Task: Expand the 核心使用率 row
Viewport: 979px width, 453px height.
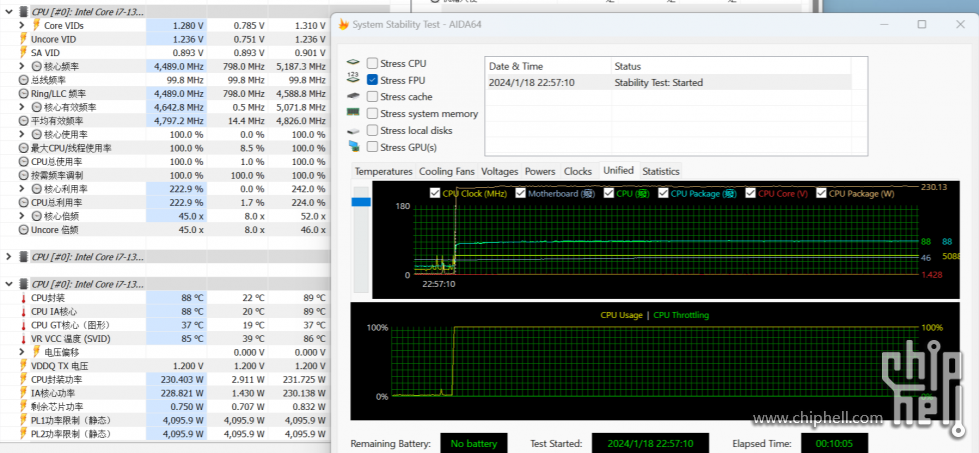Action: coord(22,135)
